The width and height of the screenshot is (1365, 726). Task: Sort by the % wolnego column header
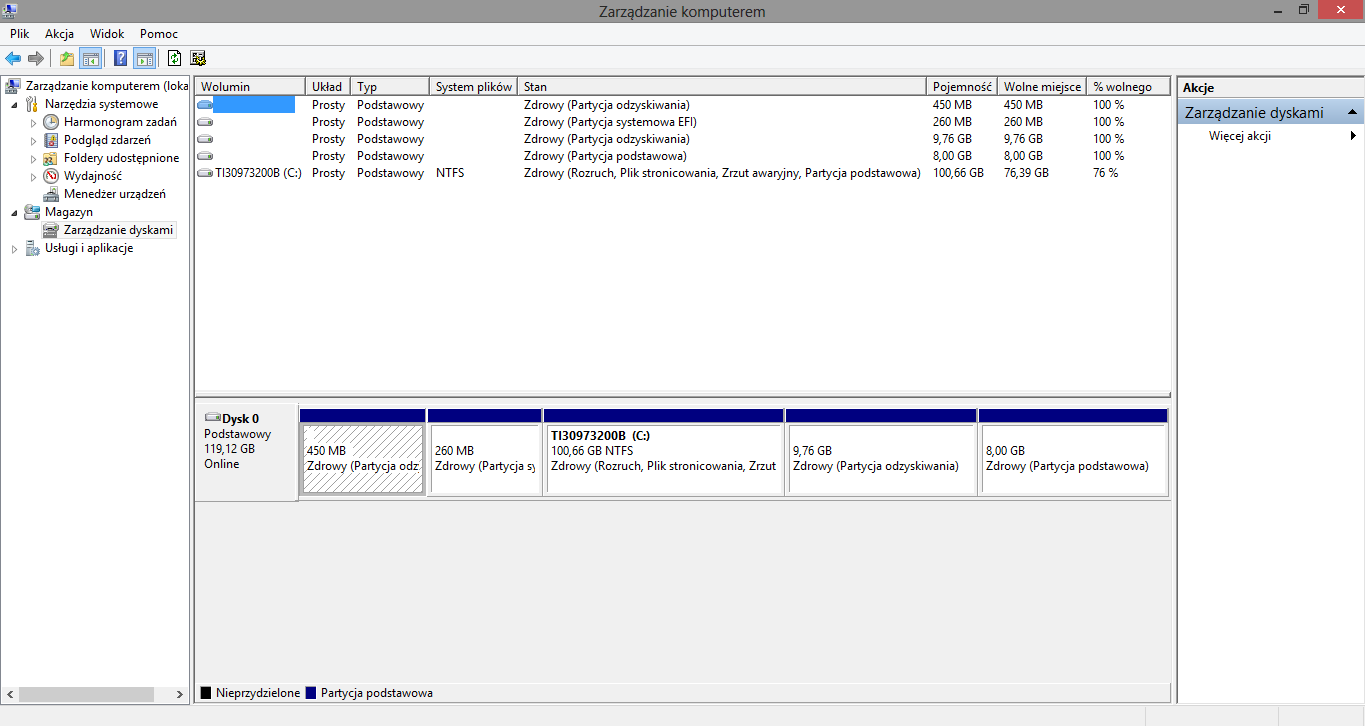pyautogui.click(x=1128, y=87)
